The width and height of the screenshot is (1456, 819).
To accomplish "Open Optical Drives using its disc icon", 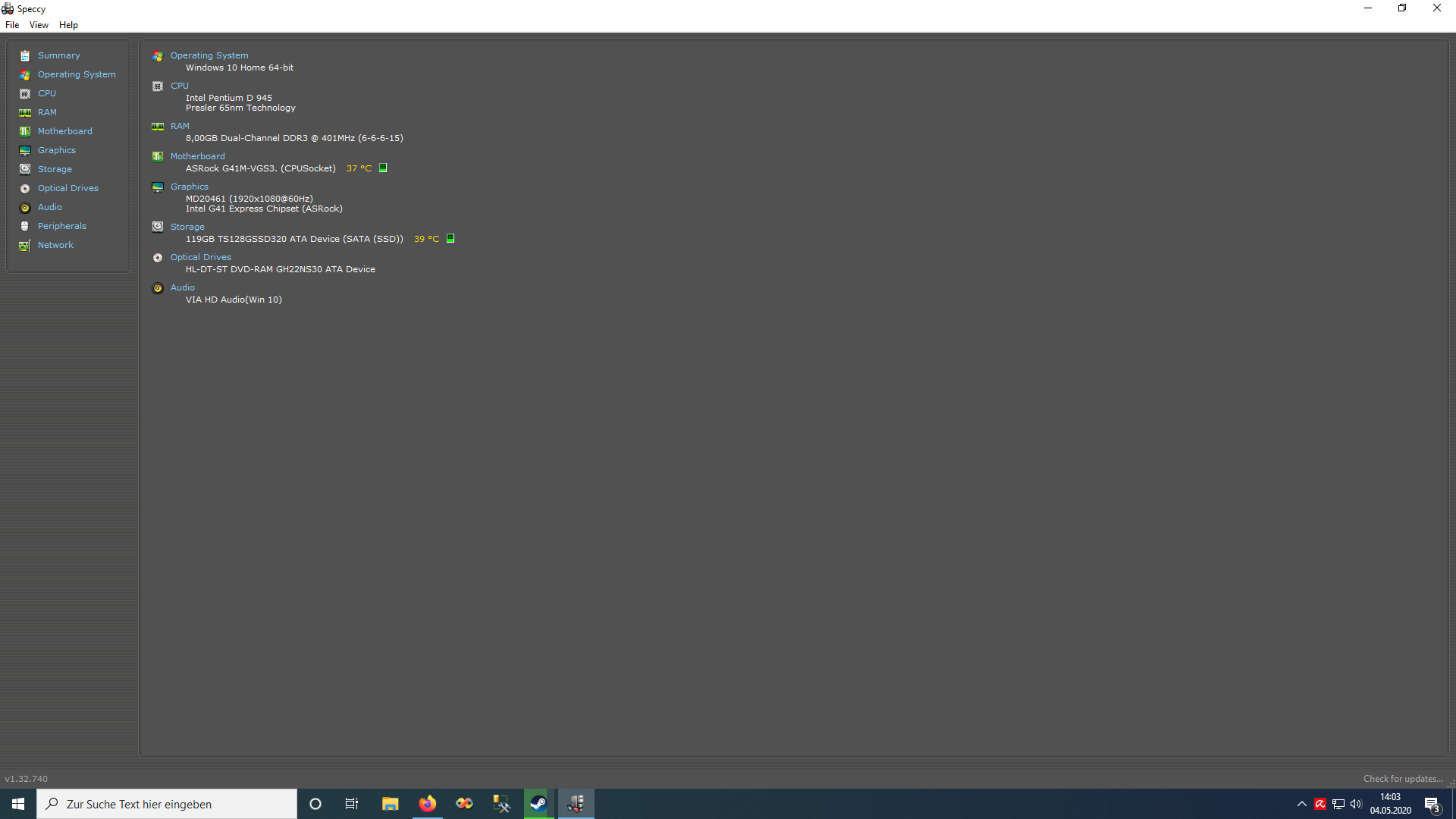I will tap(25, 188).
